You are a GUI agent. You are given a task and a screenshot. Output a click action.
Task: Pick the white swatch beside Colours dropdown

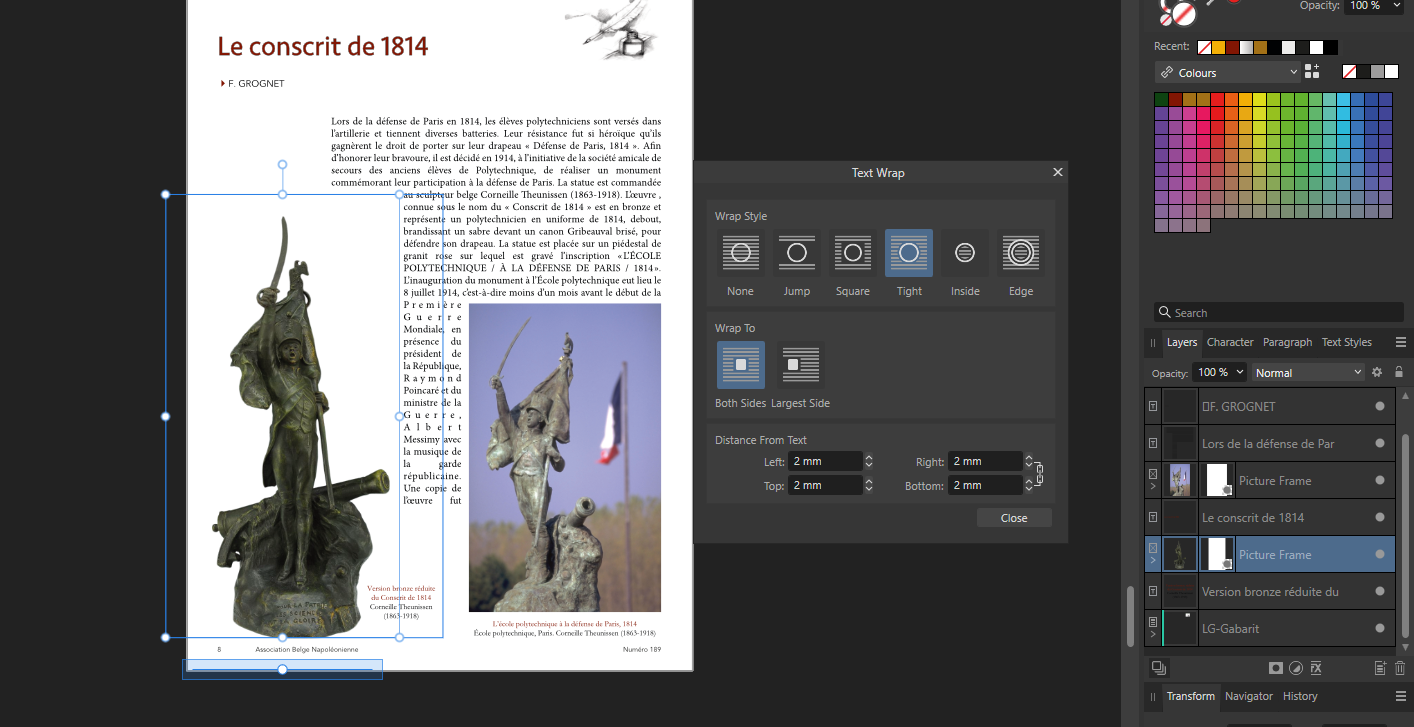point(1391,72)
